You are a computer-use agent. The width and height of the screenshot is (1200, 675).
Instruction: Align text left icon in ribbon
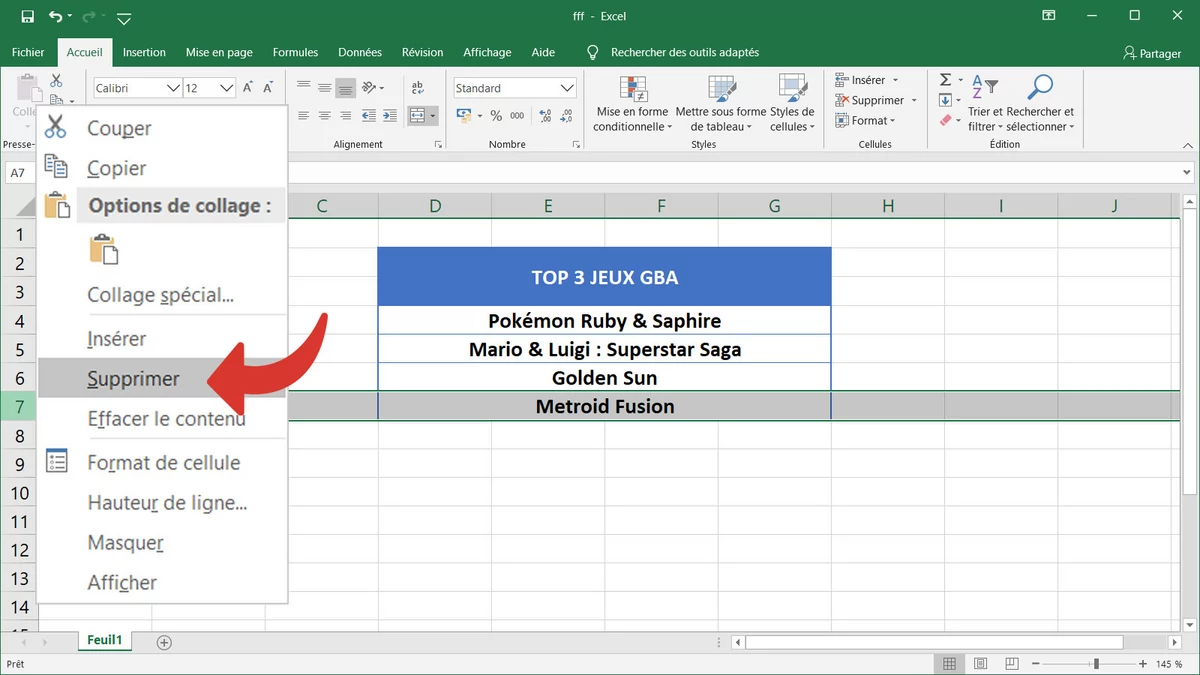304,116
